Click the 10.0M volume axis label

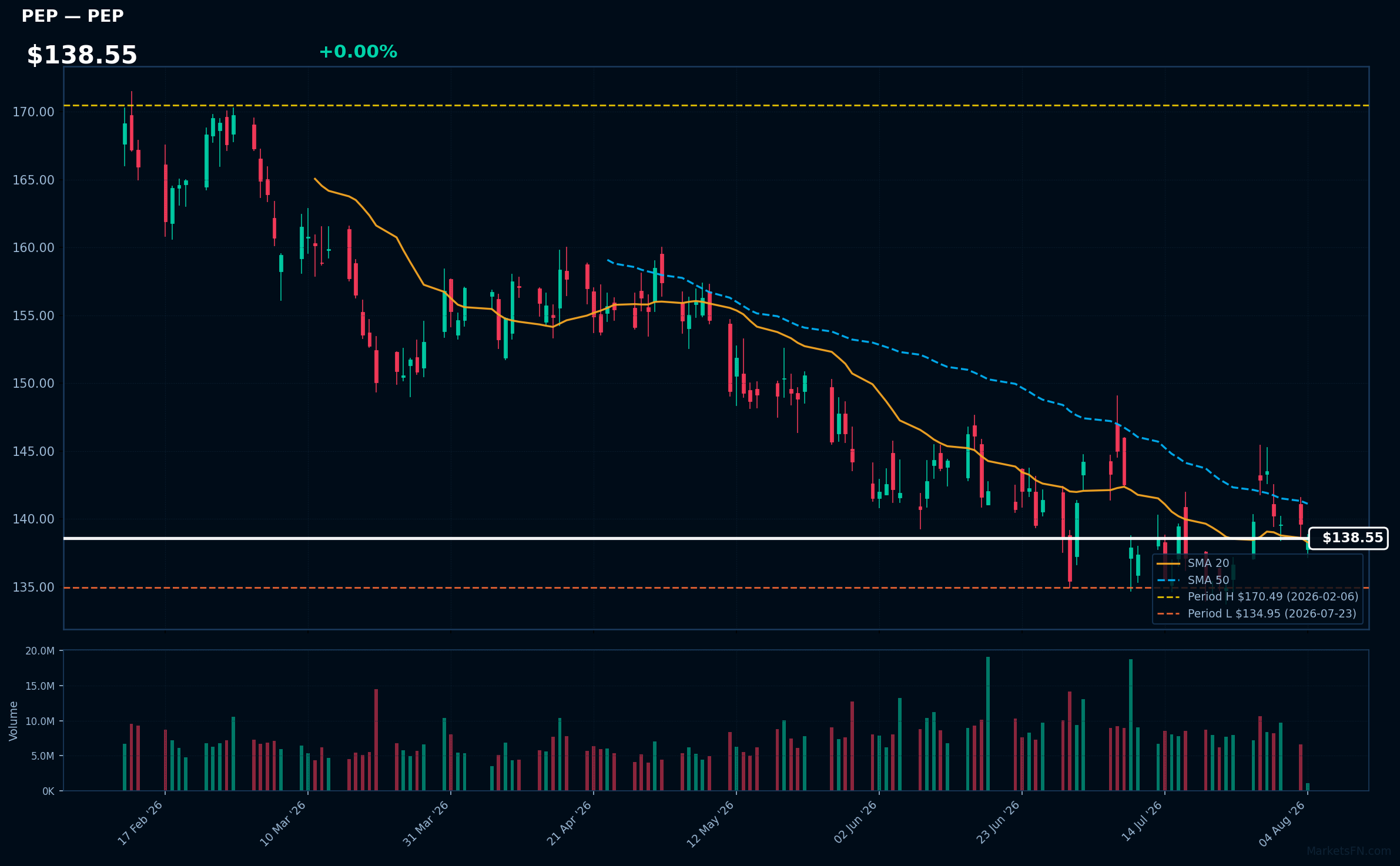pos(40,721)
